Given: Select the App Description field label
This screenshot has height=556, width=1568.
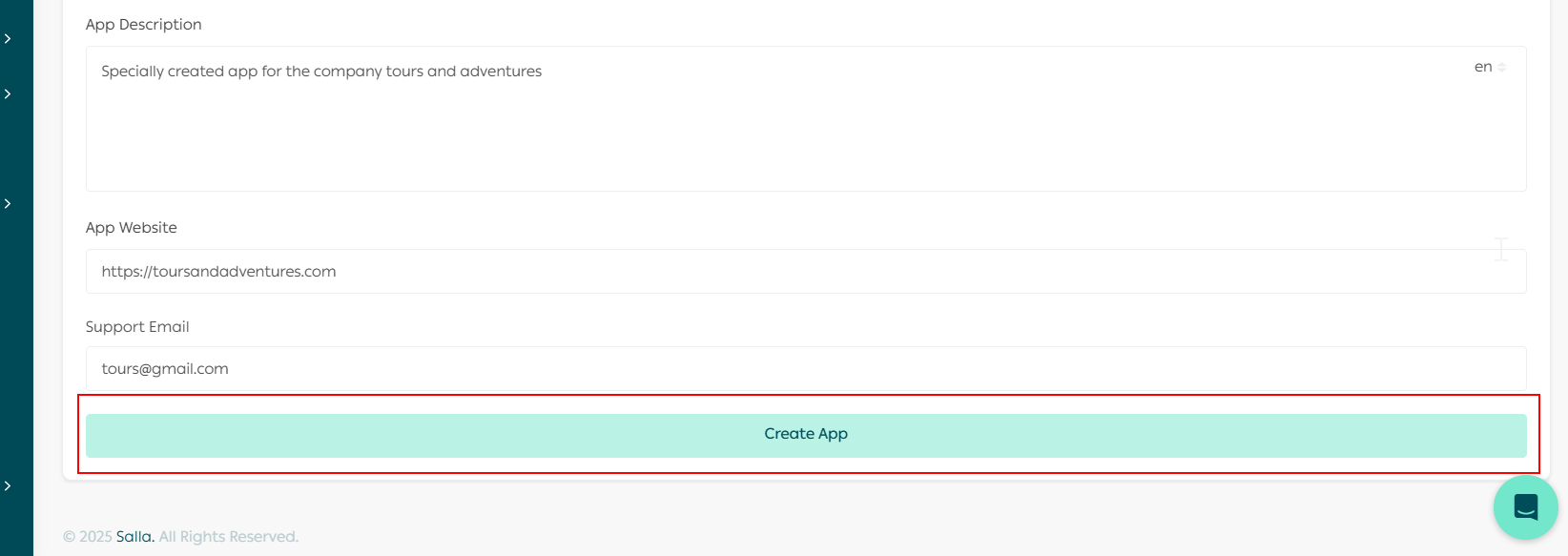Looking at the screenshot, I should point(143,24).
